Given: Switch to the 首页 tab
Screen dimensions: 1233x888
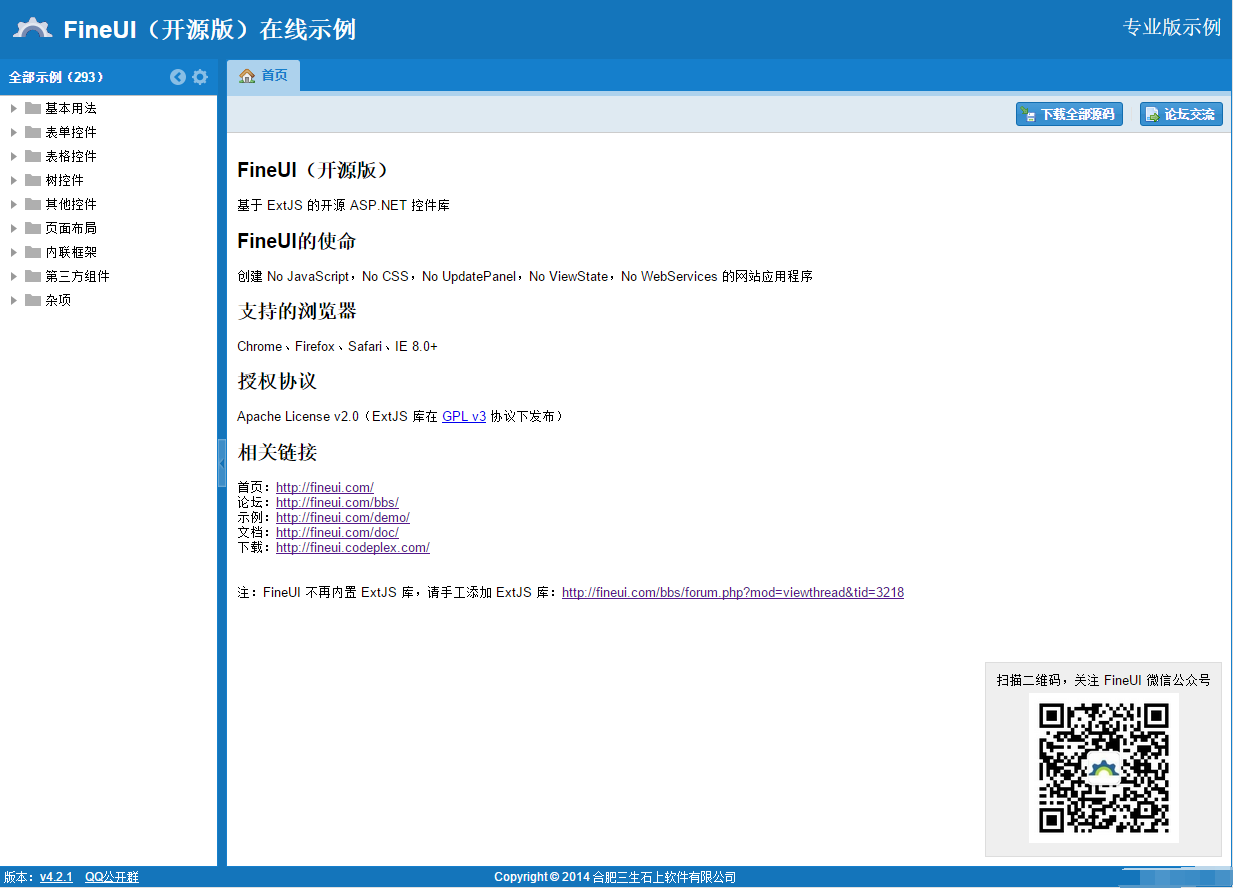Looking at the screenshot, I should pos(264,76).
